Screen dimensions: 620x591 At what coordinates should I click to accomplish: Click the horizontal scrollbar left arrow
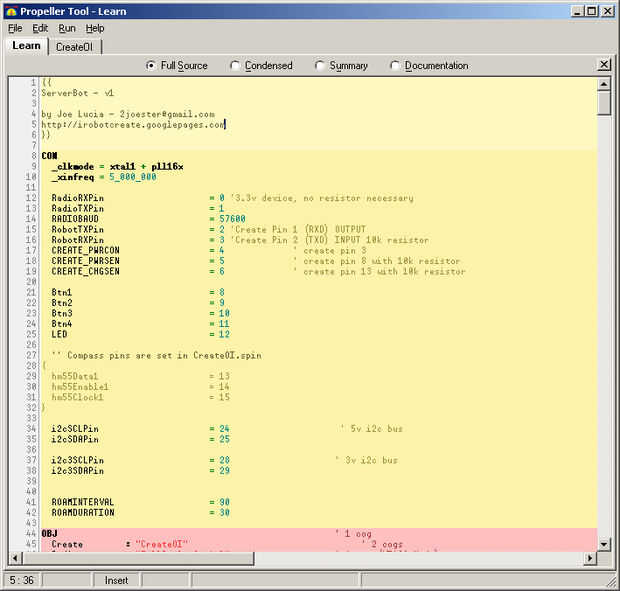point(14,559)
